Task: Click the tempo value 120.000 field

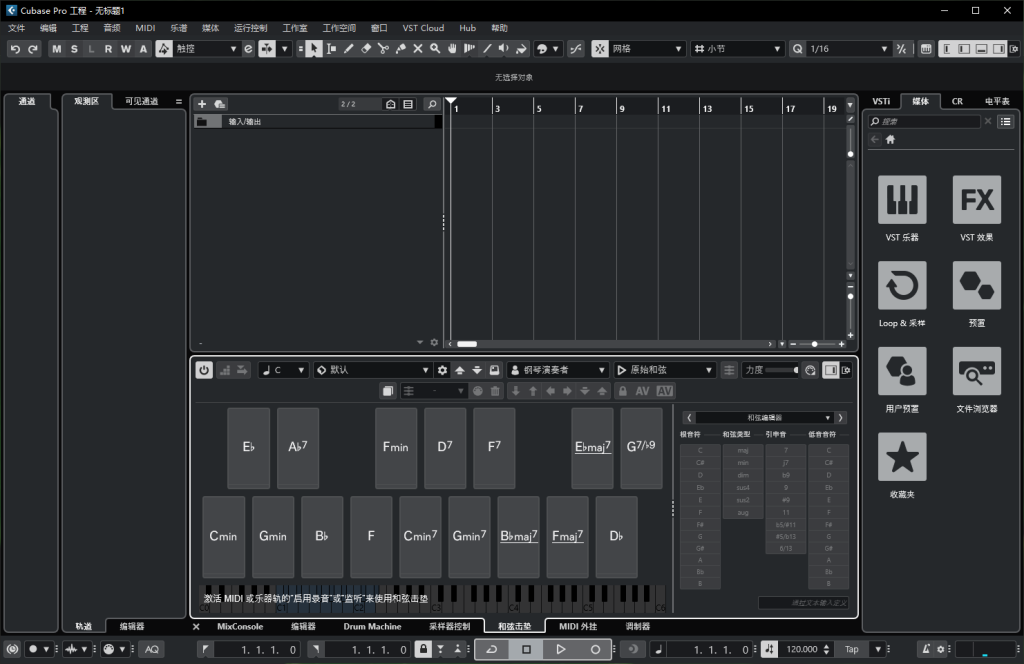Action: (802, 649)
